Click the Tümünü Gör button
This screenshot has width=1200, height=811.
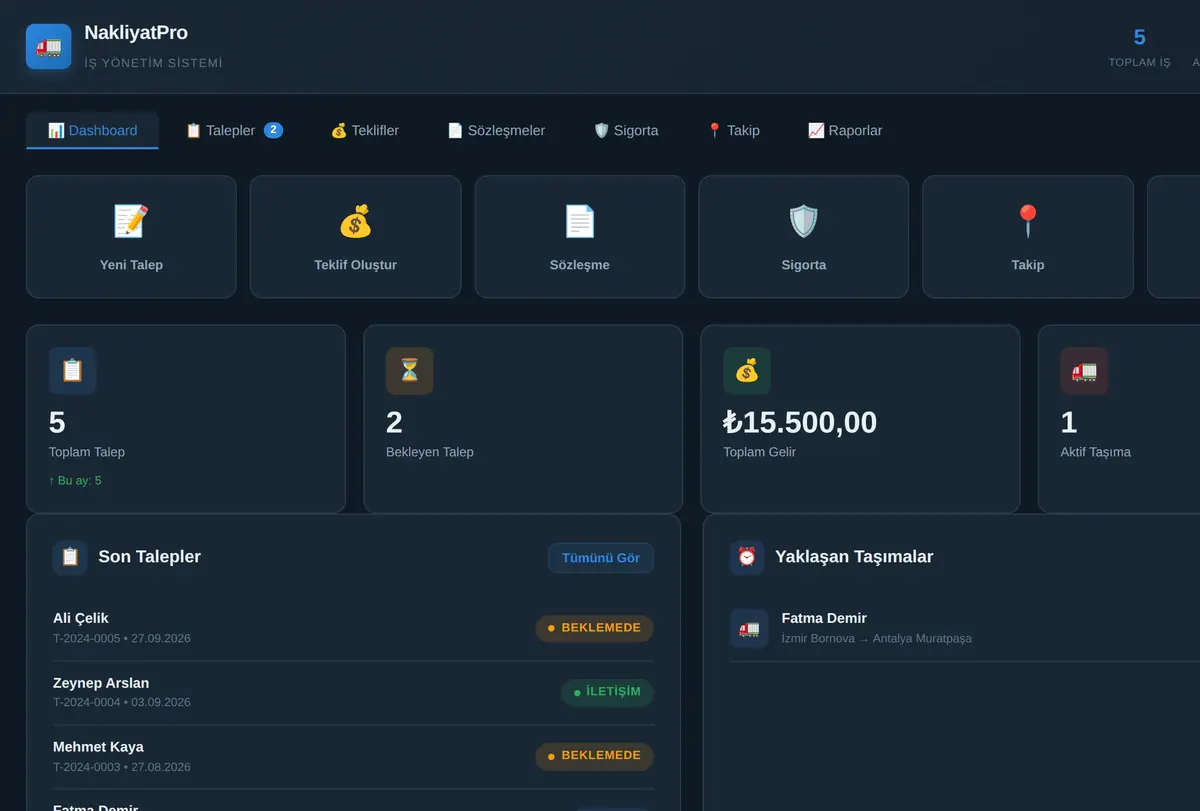coord(601,558)
